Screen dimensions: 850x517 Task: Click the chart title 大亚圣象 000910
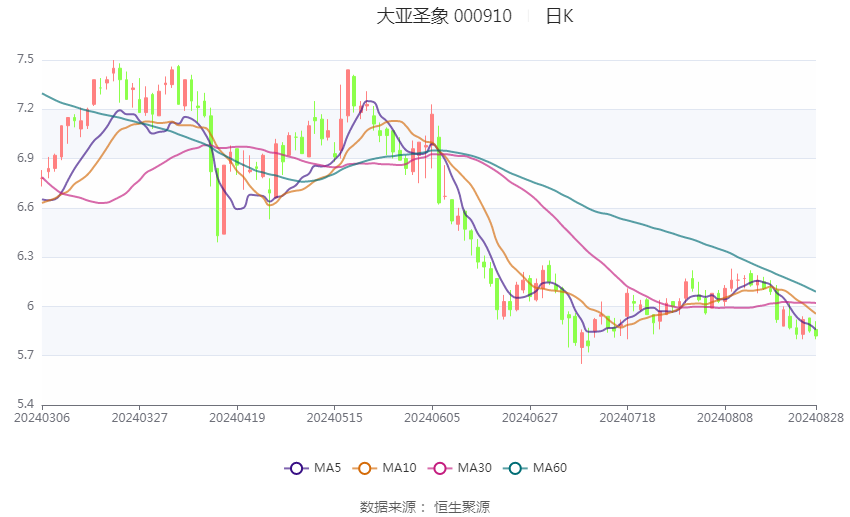(444, 16)
